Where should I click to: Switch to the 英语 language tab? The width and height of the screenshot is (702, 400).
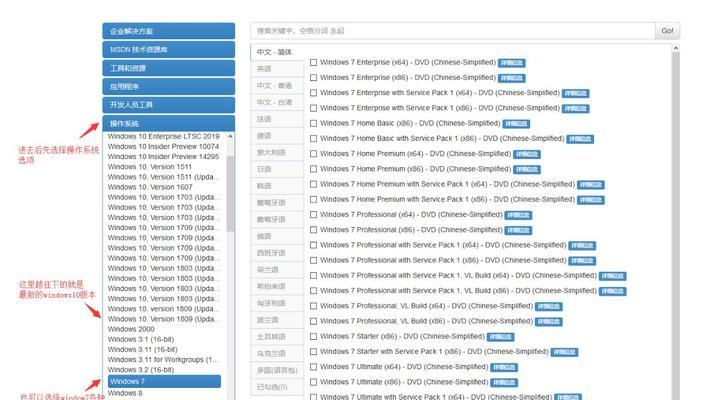[277, 69]
